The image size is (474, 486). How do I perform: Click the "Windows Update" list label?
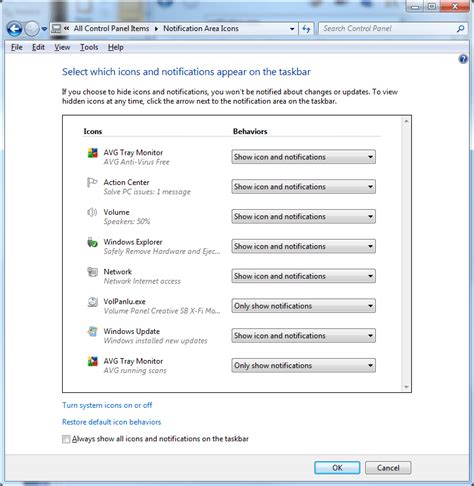[x=132, y=331]
